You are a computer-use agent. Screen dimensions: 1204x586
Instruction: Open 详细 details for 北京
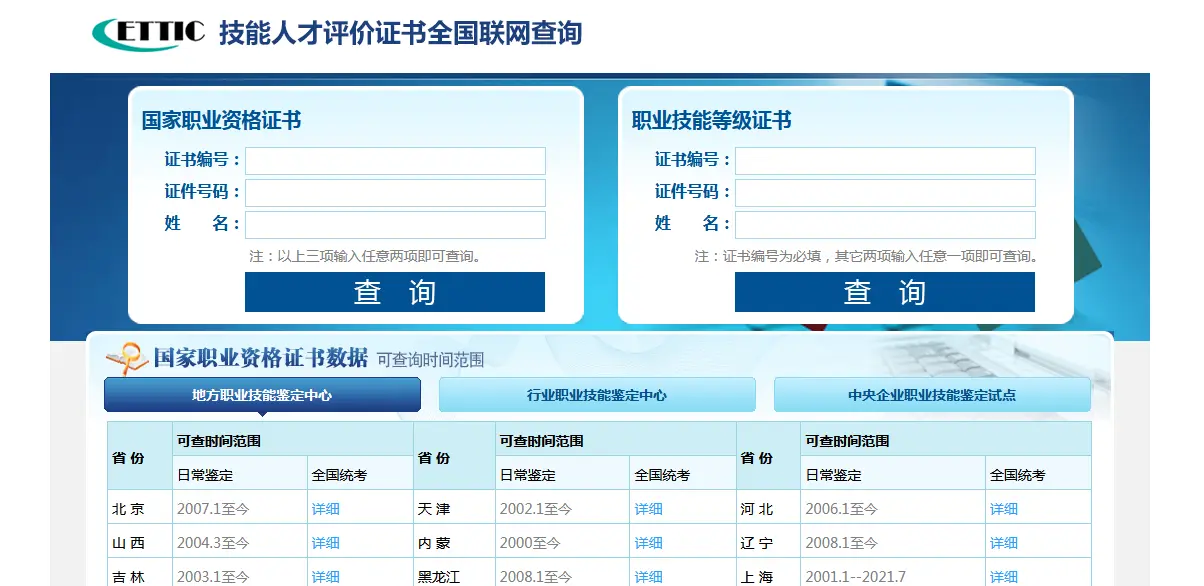point(325,508)
